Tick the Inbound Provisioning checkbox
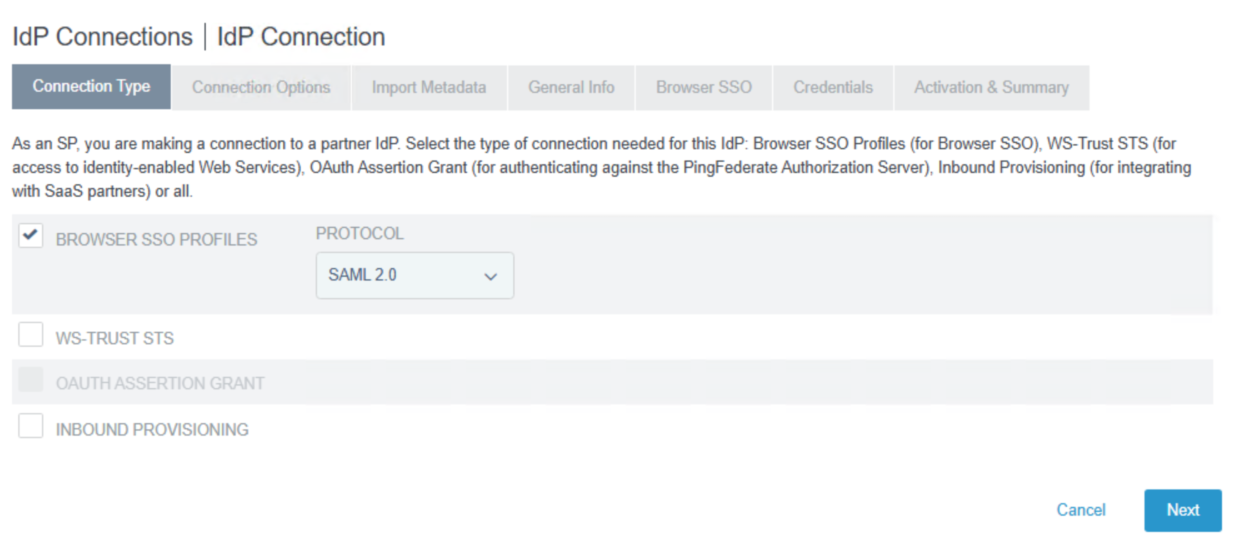1242x544 pixels. 31,427
